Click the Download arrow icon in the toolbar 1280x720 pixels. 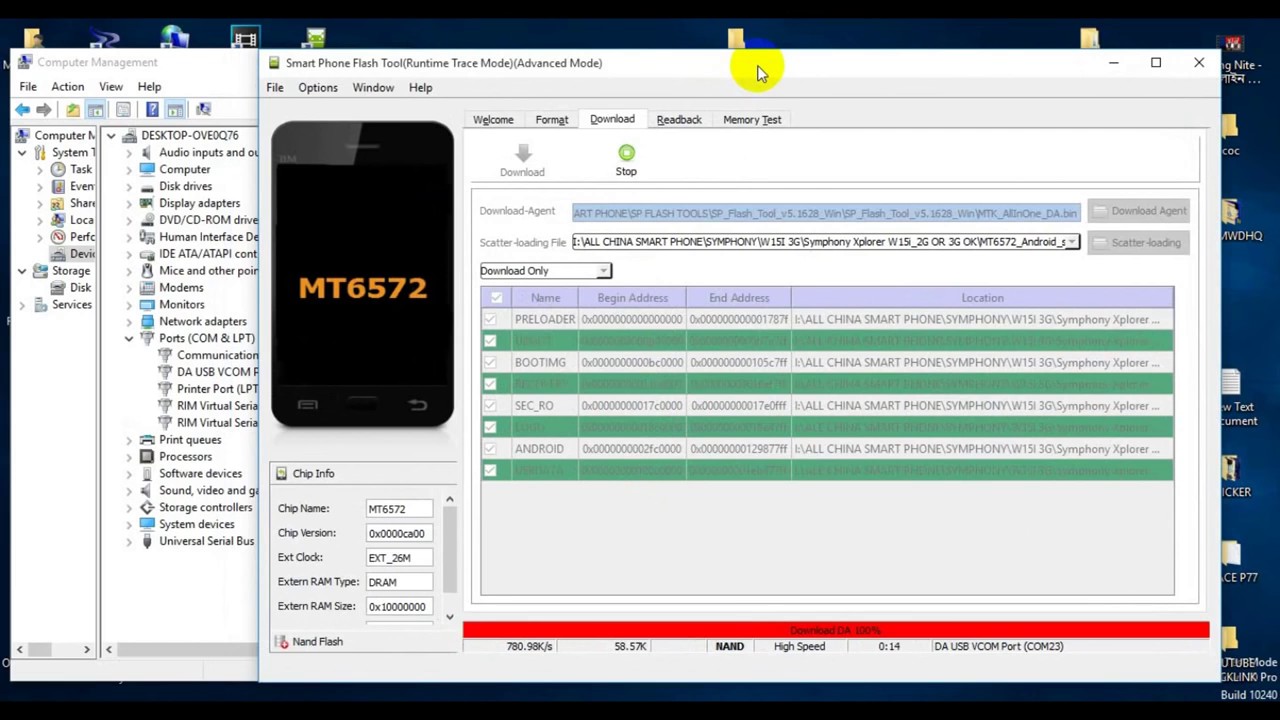523,153
